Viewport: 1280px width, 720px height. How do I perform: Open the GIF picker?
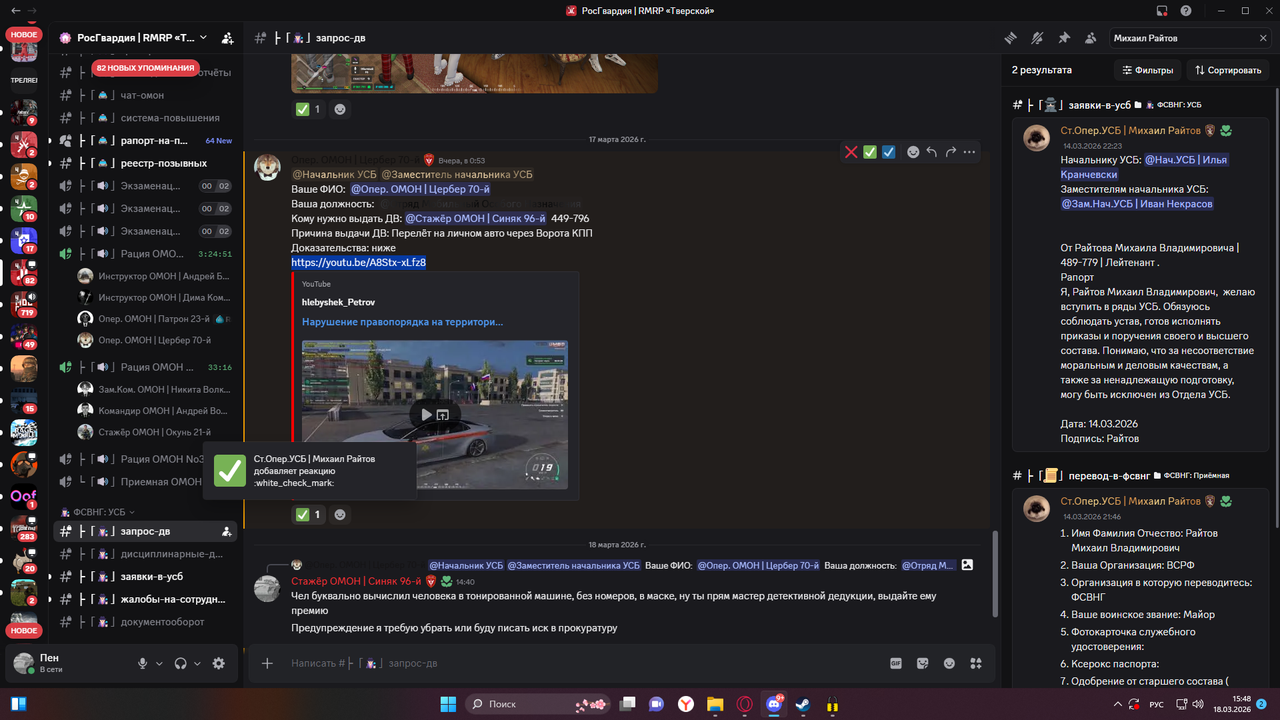pos(897,663)
